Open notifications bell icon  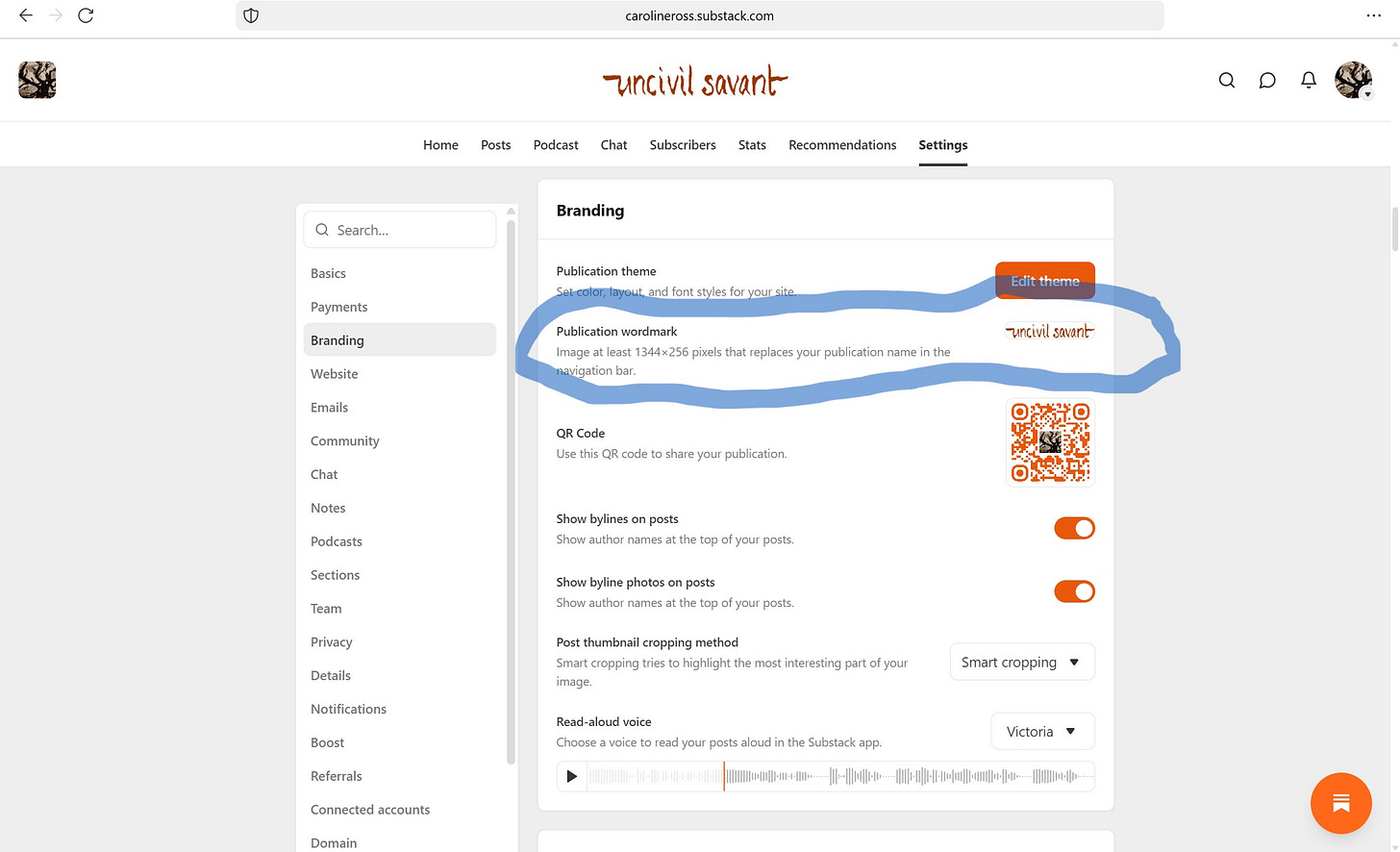[1309, 81]
